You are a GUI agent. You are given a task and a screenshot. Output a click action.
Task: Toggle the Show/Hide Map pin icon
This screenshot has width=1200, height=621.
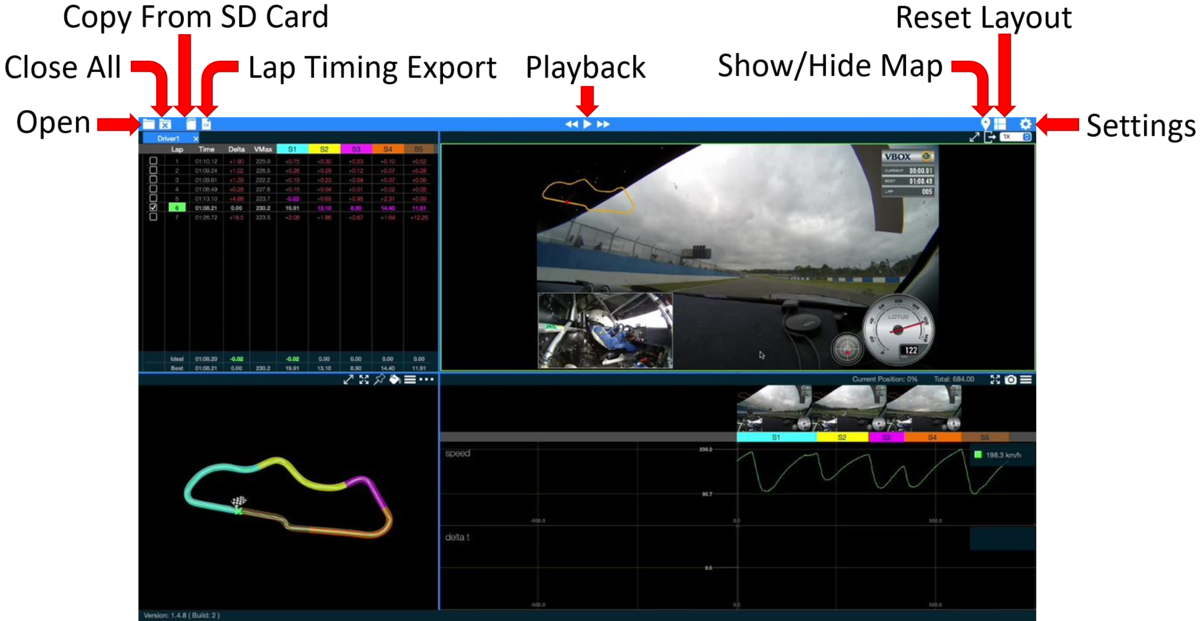(x=985, y=124)
